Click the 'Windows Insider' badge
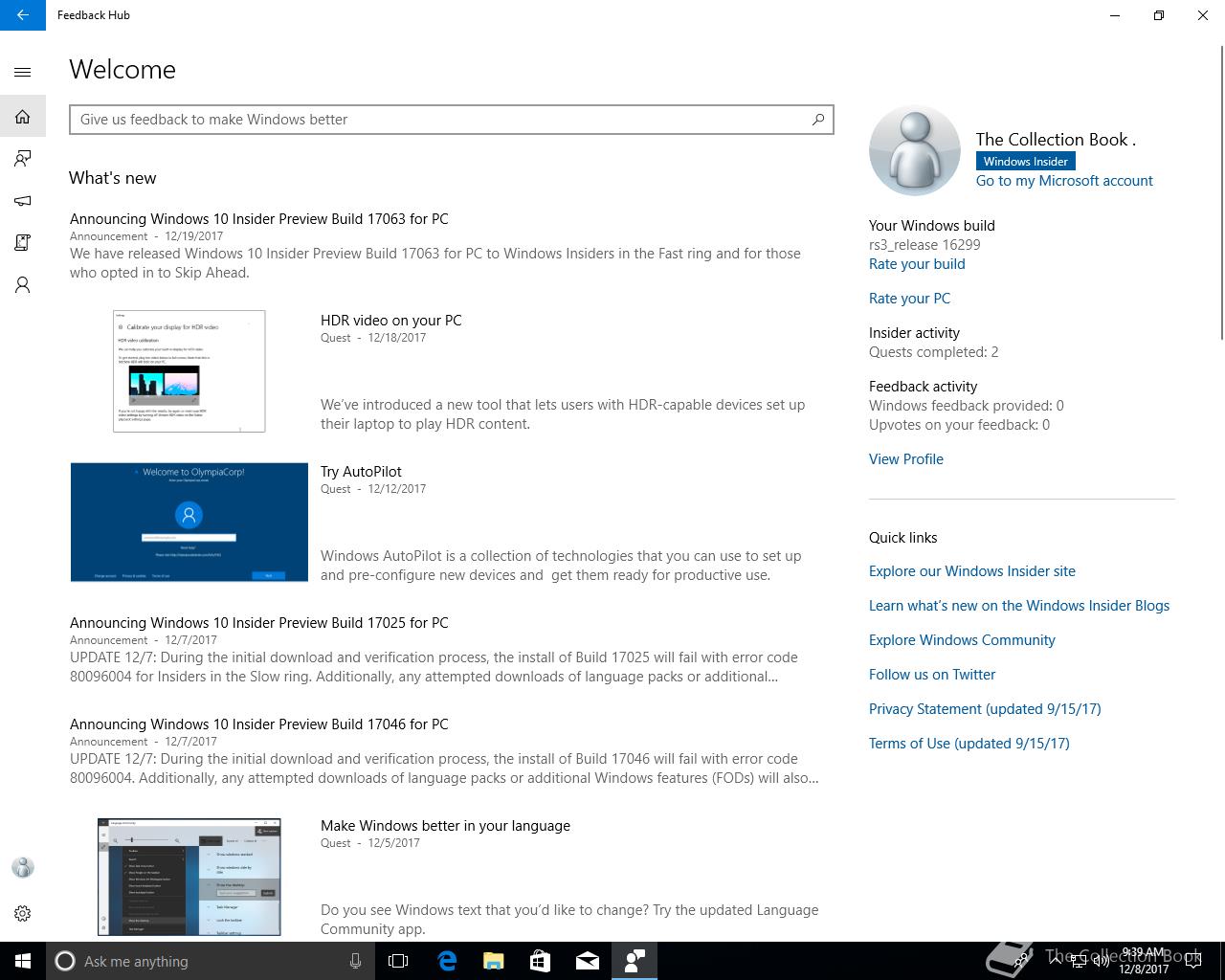Viewport: 1225px width, 980px height. [x=1025, y=162]
